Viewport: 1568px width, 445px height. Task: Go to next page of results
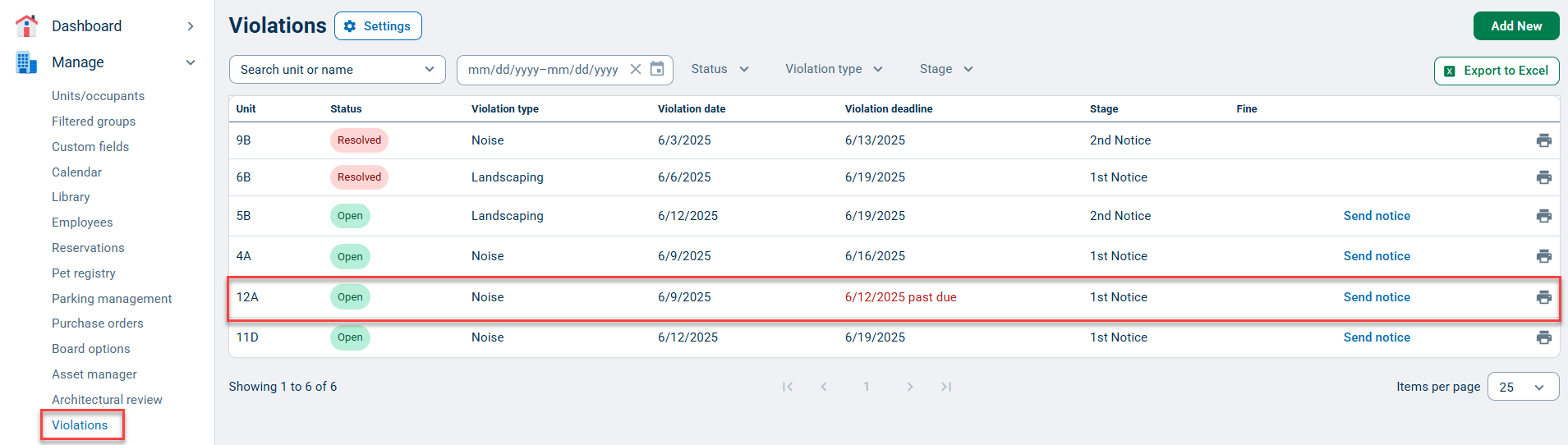click(x=909, y=387)
